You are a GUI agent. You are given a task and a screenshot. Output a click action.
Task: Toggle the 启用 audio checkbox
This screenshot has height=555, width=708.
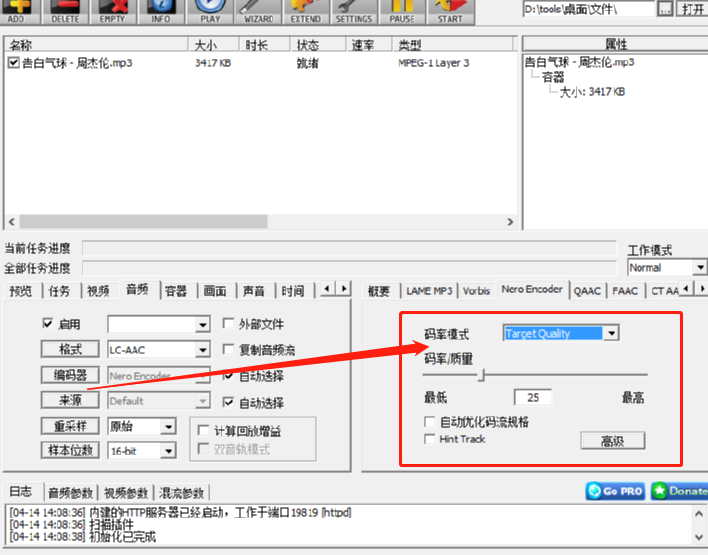click(48, 323)
